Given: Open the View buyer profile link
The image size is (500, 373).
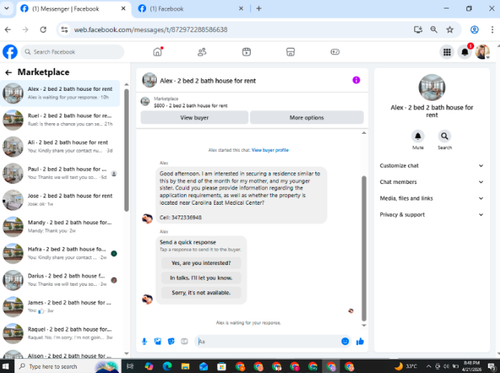Looking at the screenshot, I should [x=270, y=150].
